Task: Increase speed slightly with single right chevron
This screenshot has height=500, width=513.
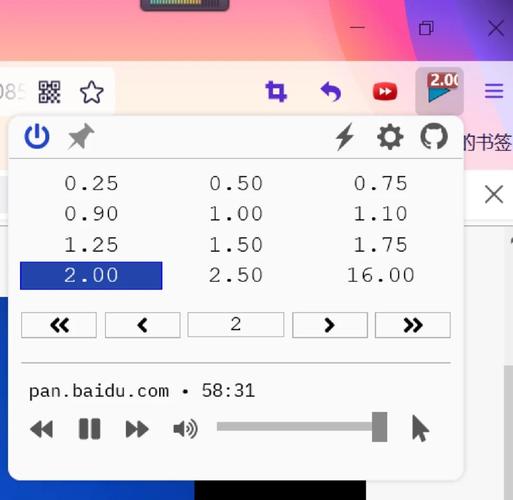Action: coord(330,325)
